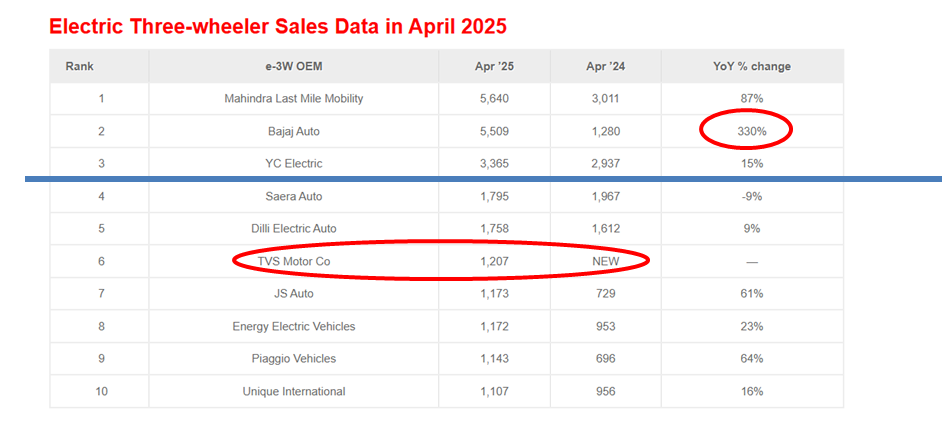This screenshot has width=945, height=437.
Task: Click the Mahindra Last Mile Mobility cell
Action: [x=293, y=98]
